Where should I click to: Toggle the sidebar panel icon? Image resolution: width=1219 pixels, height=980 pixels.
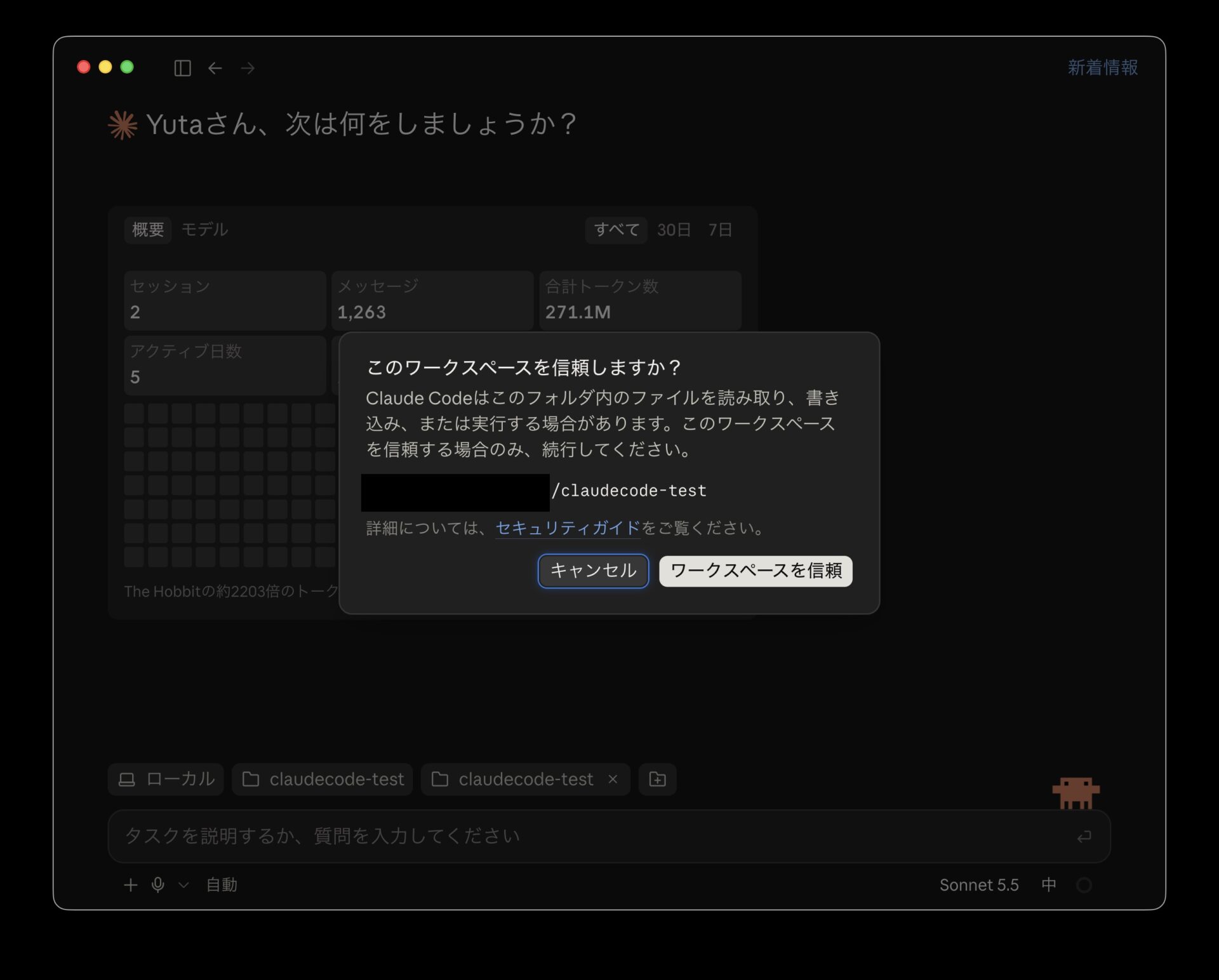point(182,68)
